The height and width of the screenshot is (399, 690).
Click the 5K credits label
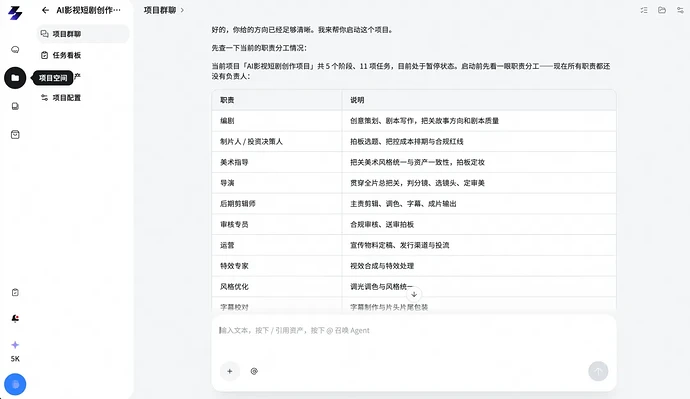(x=15, y=359)
